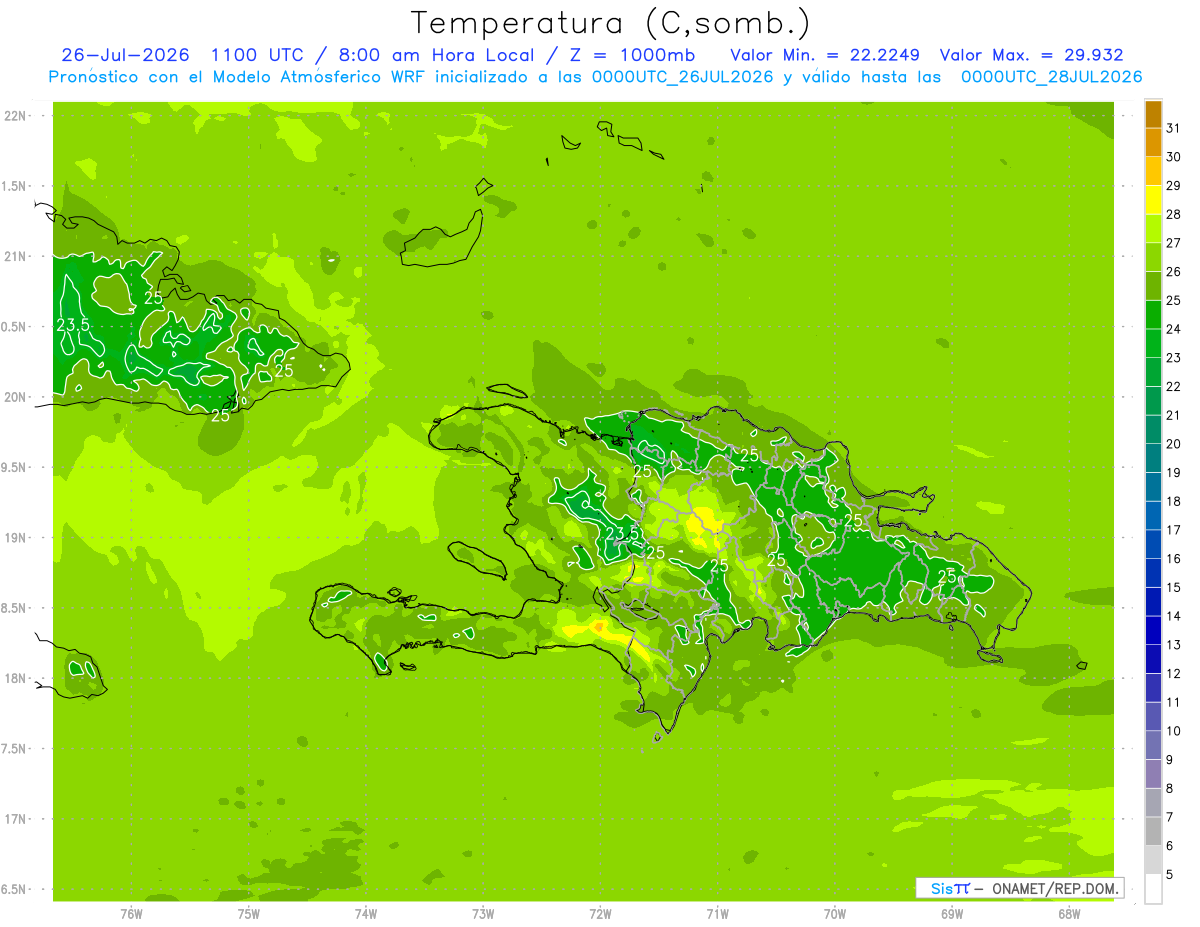Click the colorbar value label "18"
This screenshot has height=927, width=1200.
(1173, 501)
